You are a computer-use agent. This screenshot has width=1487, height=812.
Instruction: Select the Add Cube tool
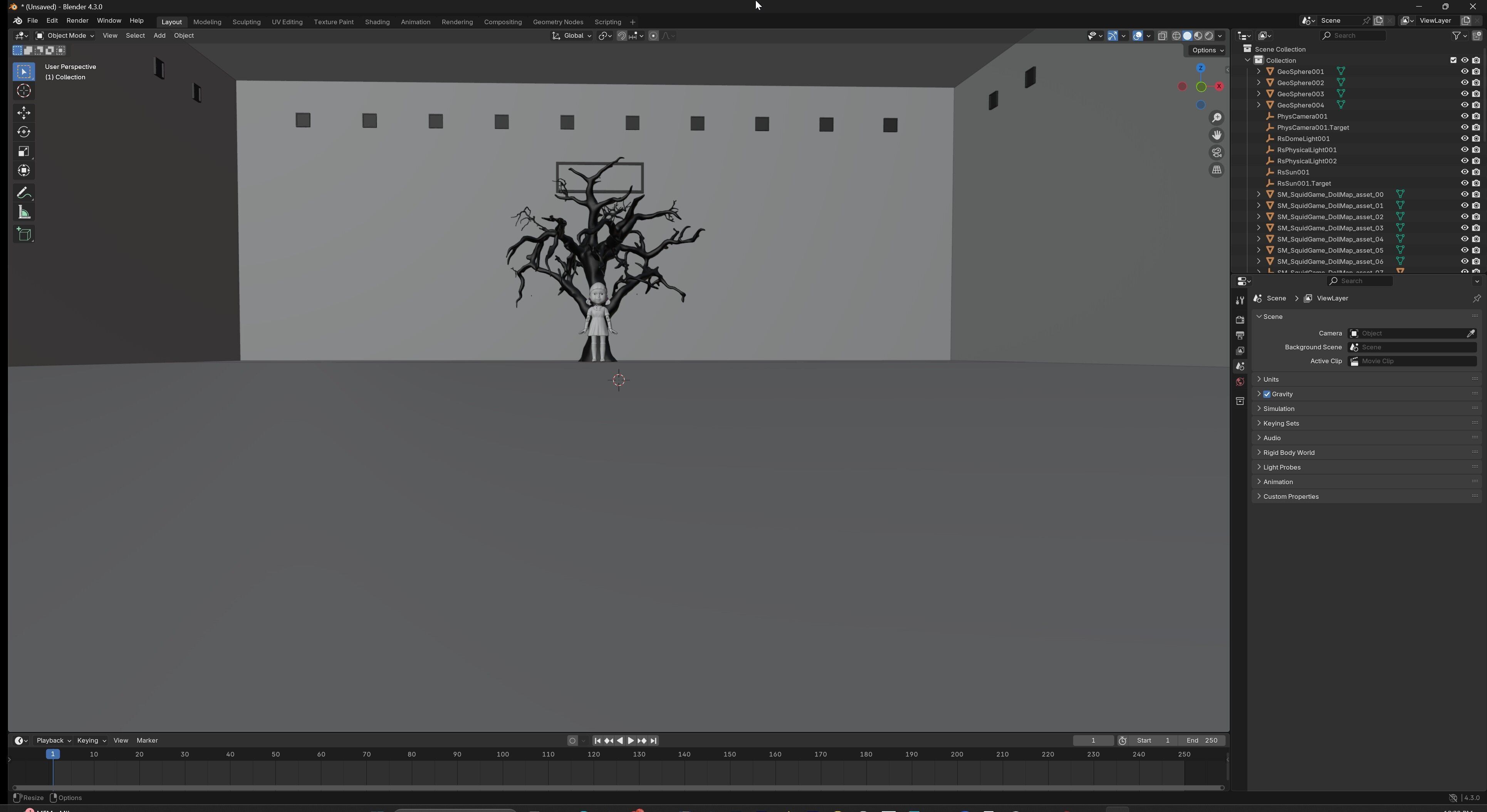(23, 234)
